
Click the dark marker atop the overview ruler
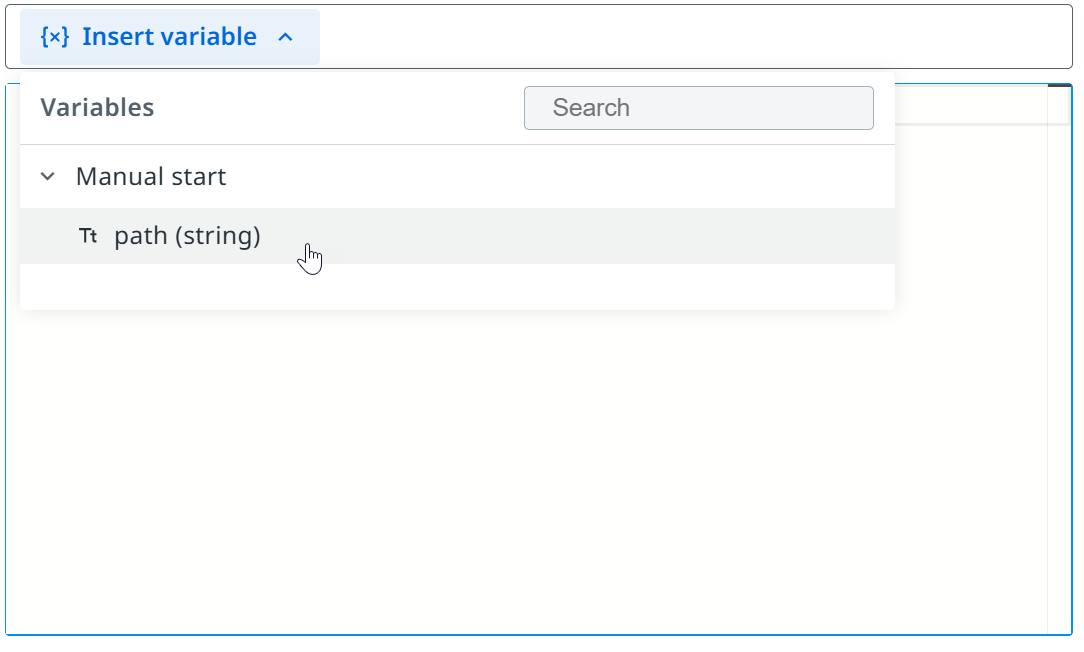pyautogui.click(x=1059, y=86)
